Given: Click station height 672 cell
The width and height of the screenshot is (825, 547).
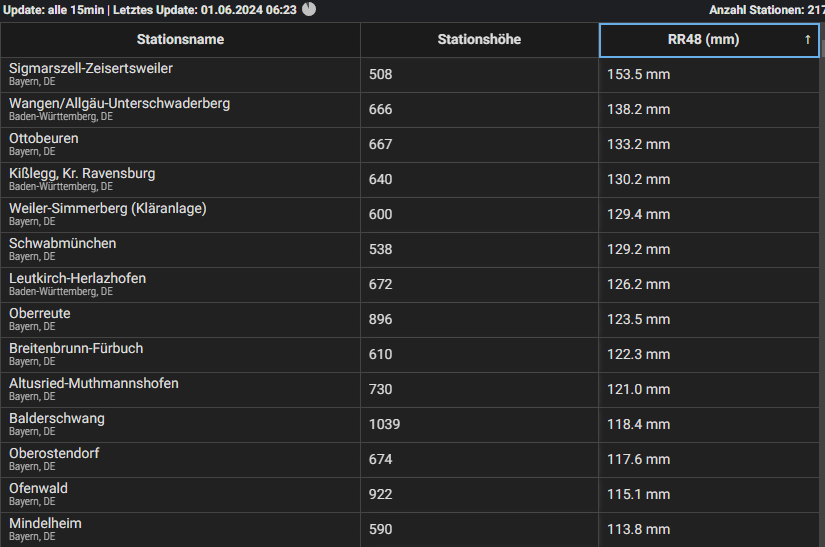Looking at the screenshot, I should tap(479, 285).
